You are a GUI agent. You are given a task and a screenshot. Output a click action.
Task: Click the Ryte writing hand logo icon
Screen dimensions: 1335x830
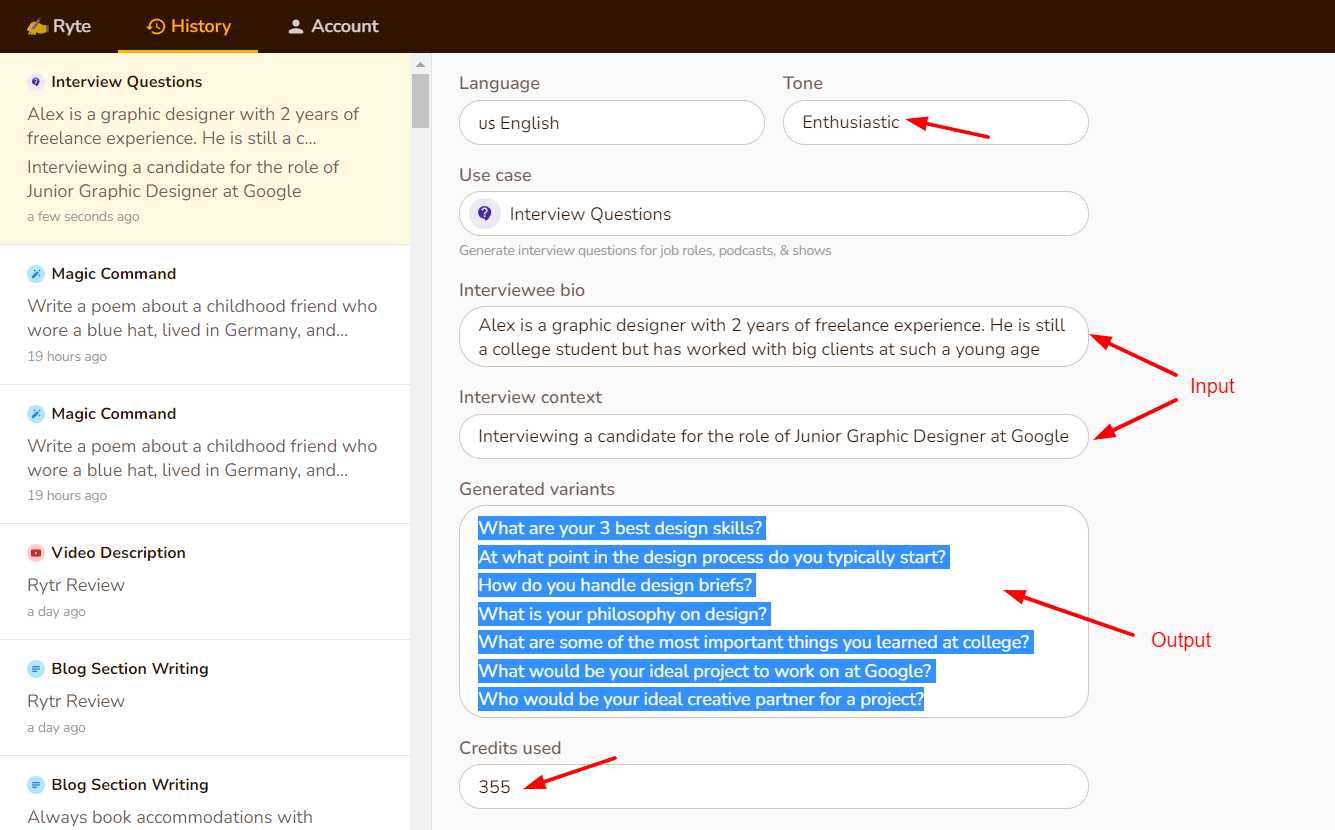37,27
